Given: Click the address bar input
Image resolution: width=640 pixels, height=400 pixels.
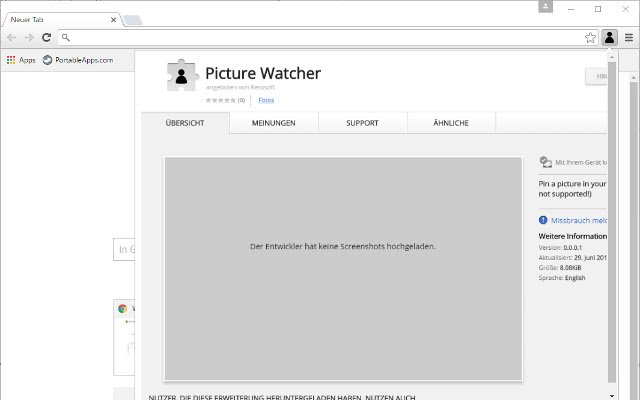Looking at the screenshot, I should point(327,38).
